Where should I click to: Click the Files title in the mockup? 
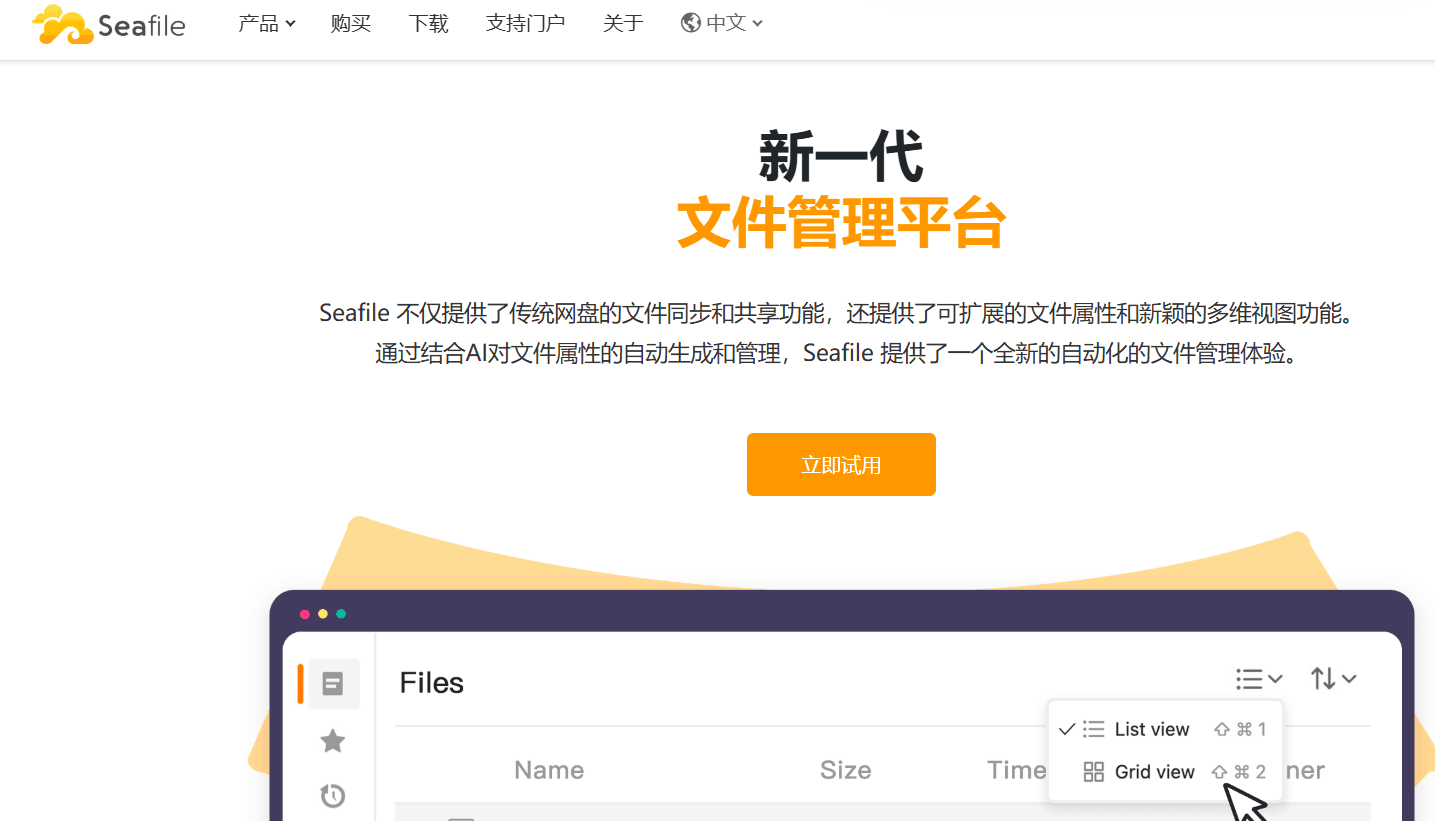[432, 683]
